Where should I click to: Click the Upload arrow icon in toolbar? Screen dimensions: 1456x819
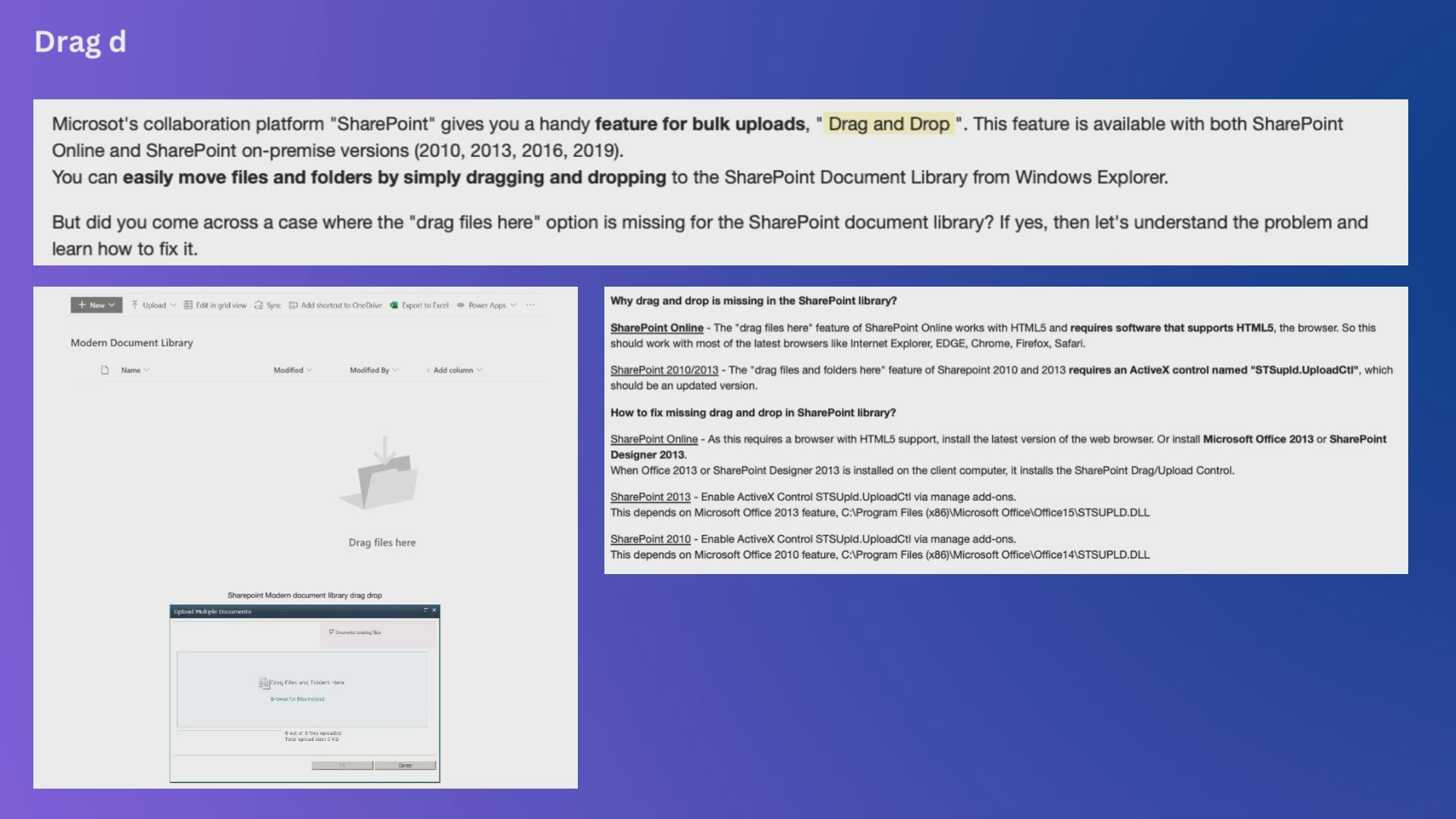[135, 305]
